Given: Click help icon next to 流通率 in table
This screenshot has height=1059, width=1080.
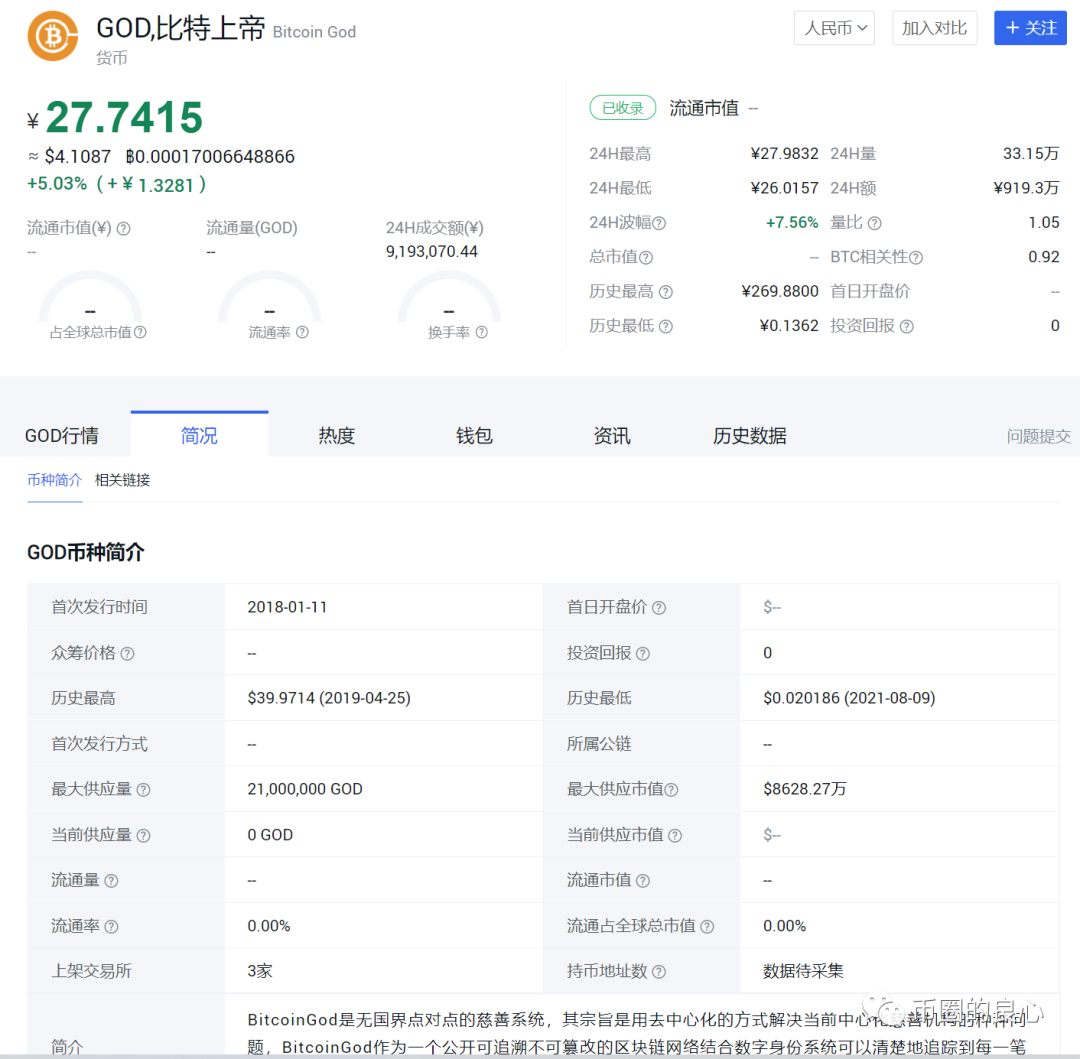Looking at the screenshot, I should (x=111, y=927).
